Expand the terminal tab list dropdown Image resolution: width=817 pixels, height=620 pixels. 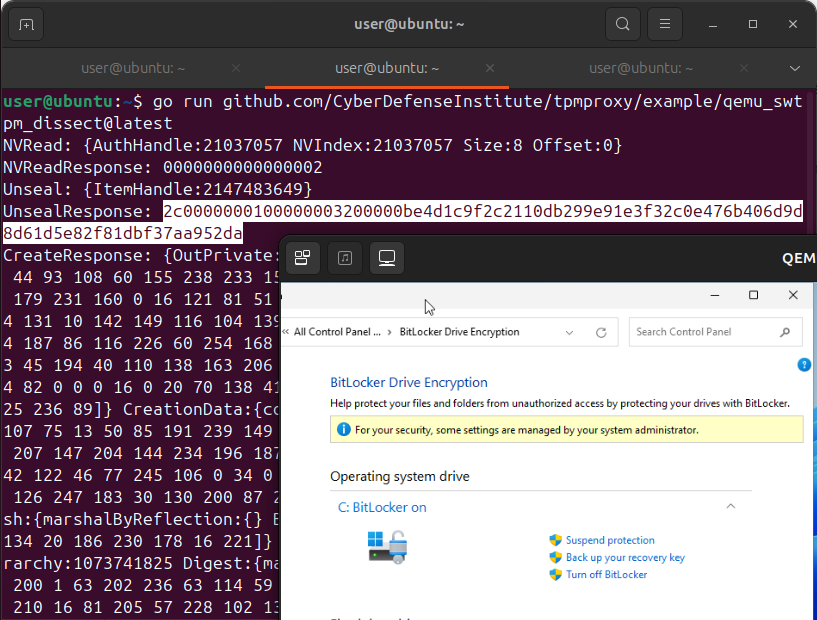pyautogui.click(x=795, y=68)
